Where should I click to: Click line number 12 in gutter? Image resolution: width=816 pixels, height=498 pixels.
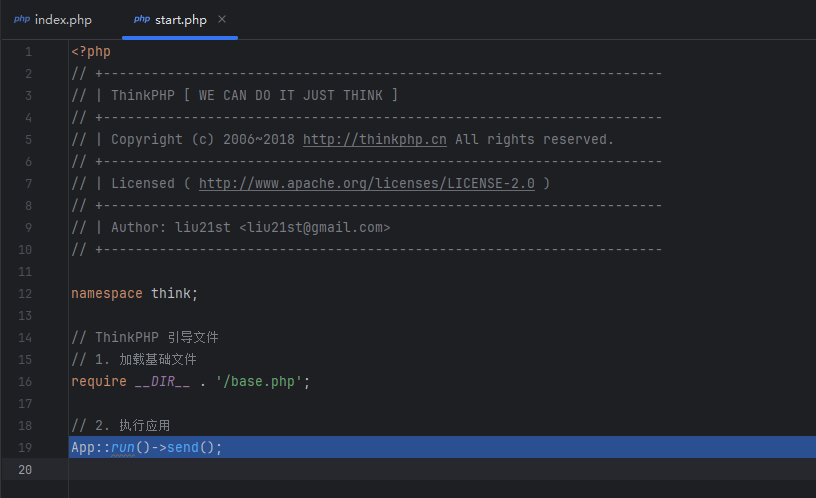point(25,293)
